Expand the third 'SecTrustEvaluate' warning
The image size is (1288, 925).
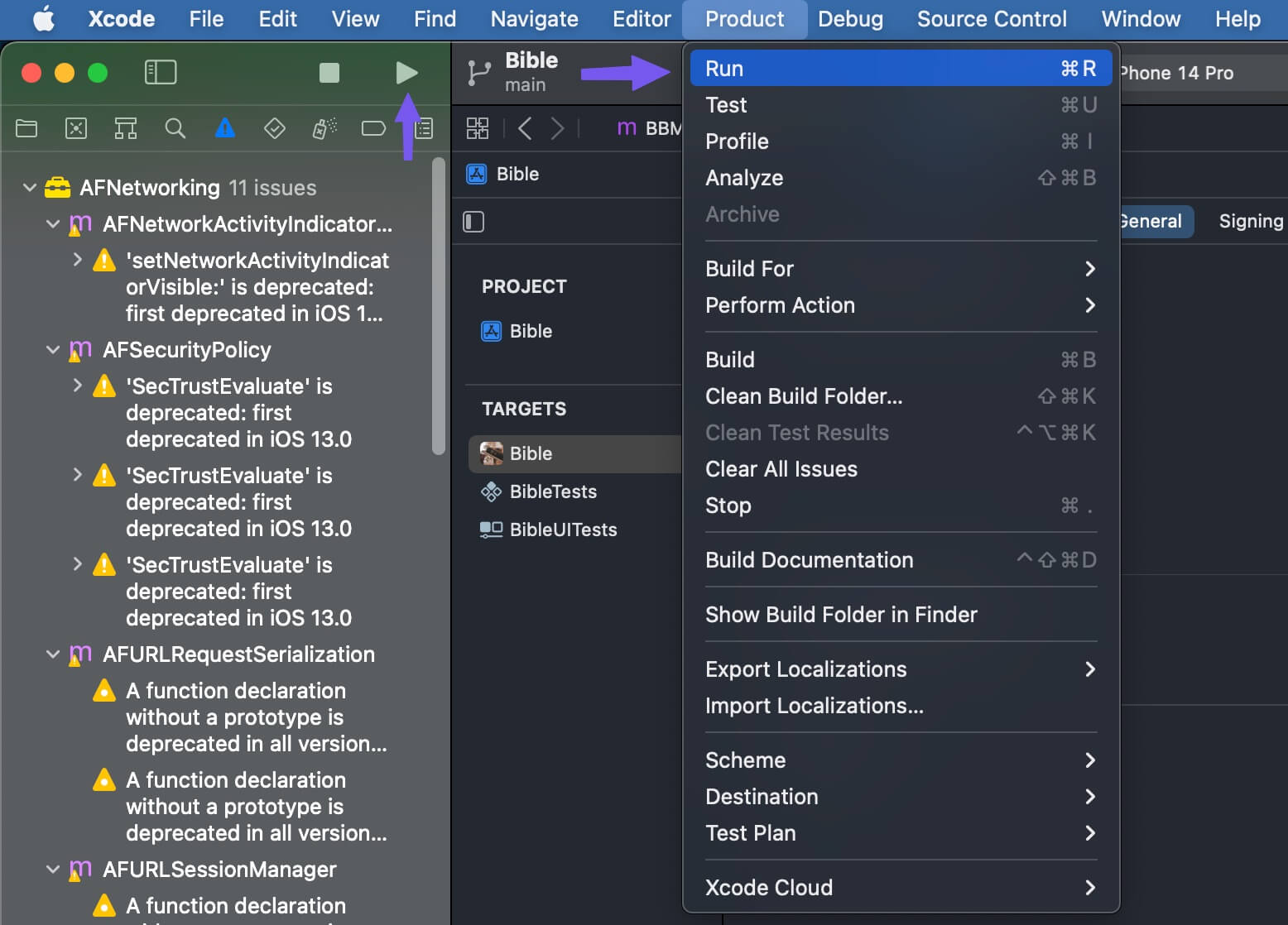(77, 564)
